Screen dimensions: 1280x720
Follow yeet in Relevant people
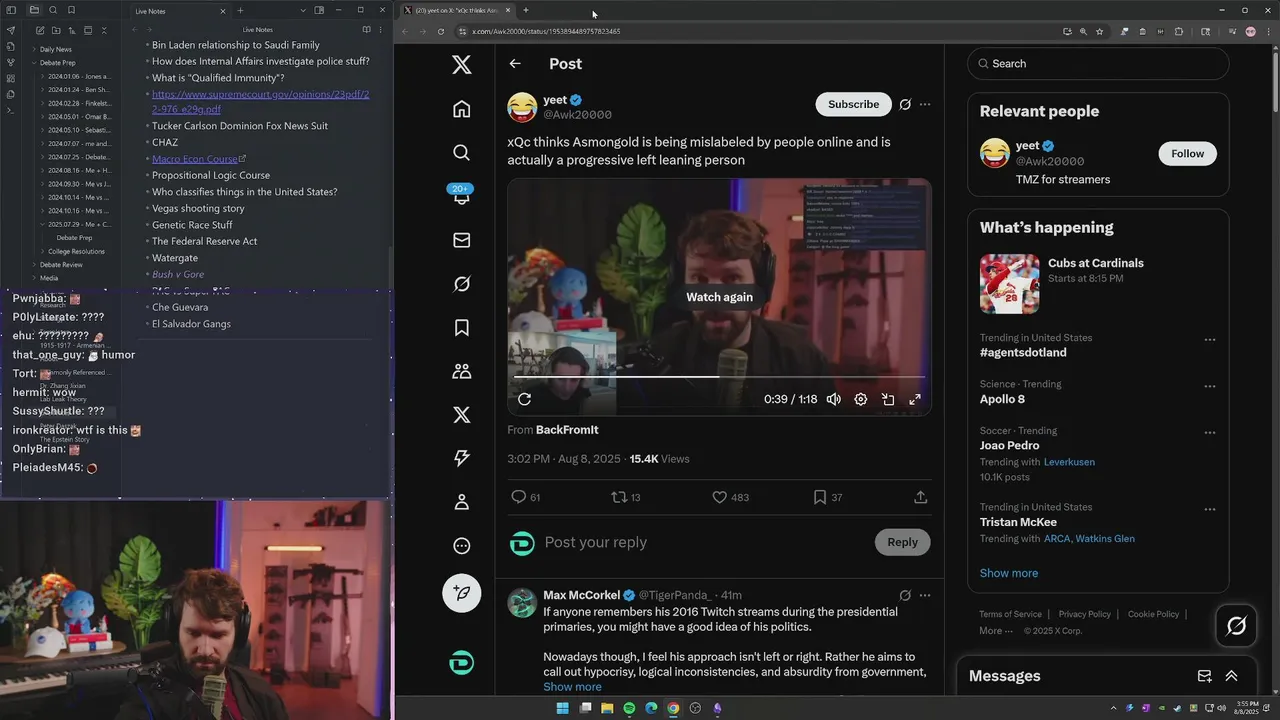coord(1187,154)
